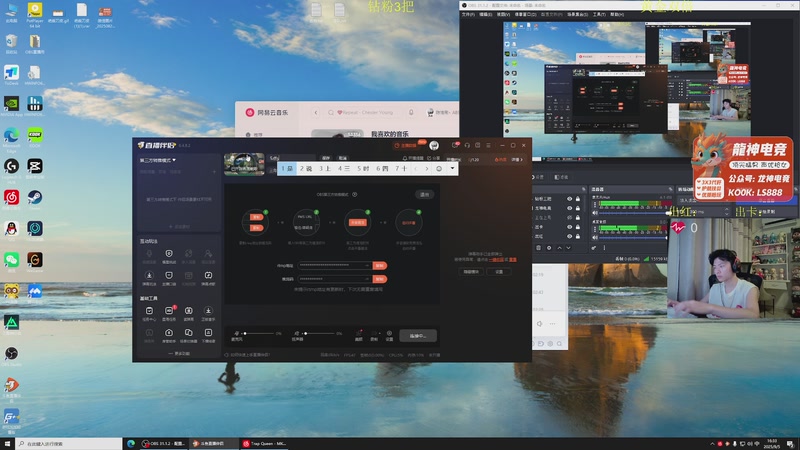Screen dimensions: 800x450
Task: Click the 画质 quality icon in bottom bar
Action: tap(359, 333)
